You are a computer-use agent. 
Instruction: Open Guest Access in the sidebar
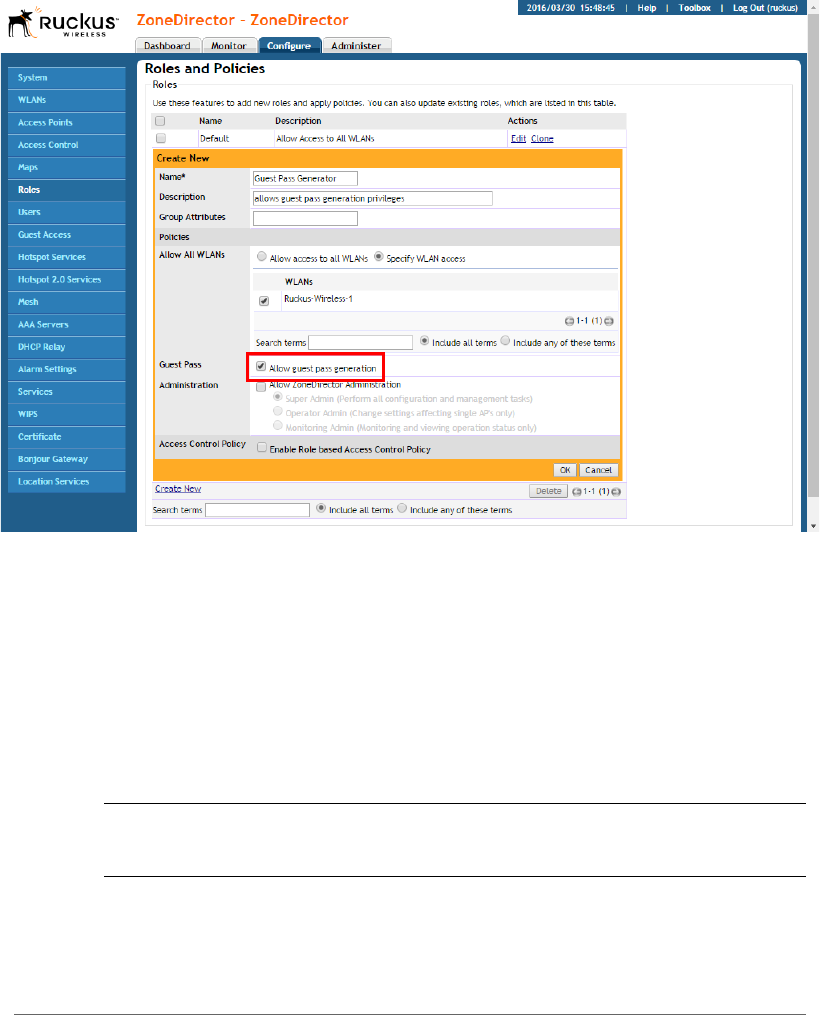click(x=67, y=235)
